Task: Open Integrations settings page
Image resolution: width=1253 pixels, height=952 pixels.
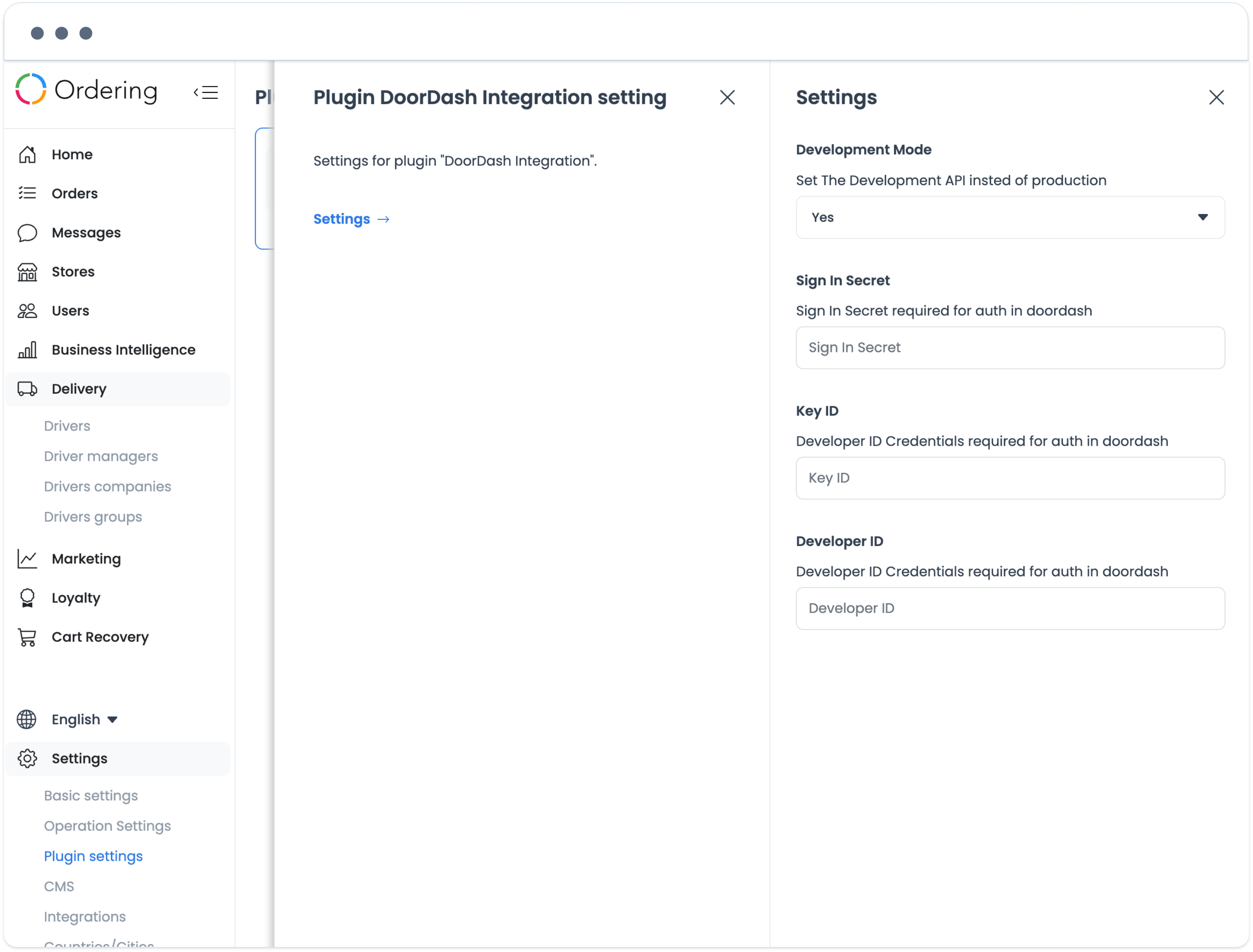Action: 85,917
